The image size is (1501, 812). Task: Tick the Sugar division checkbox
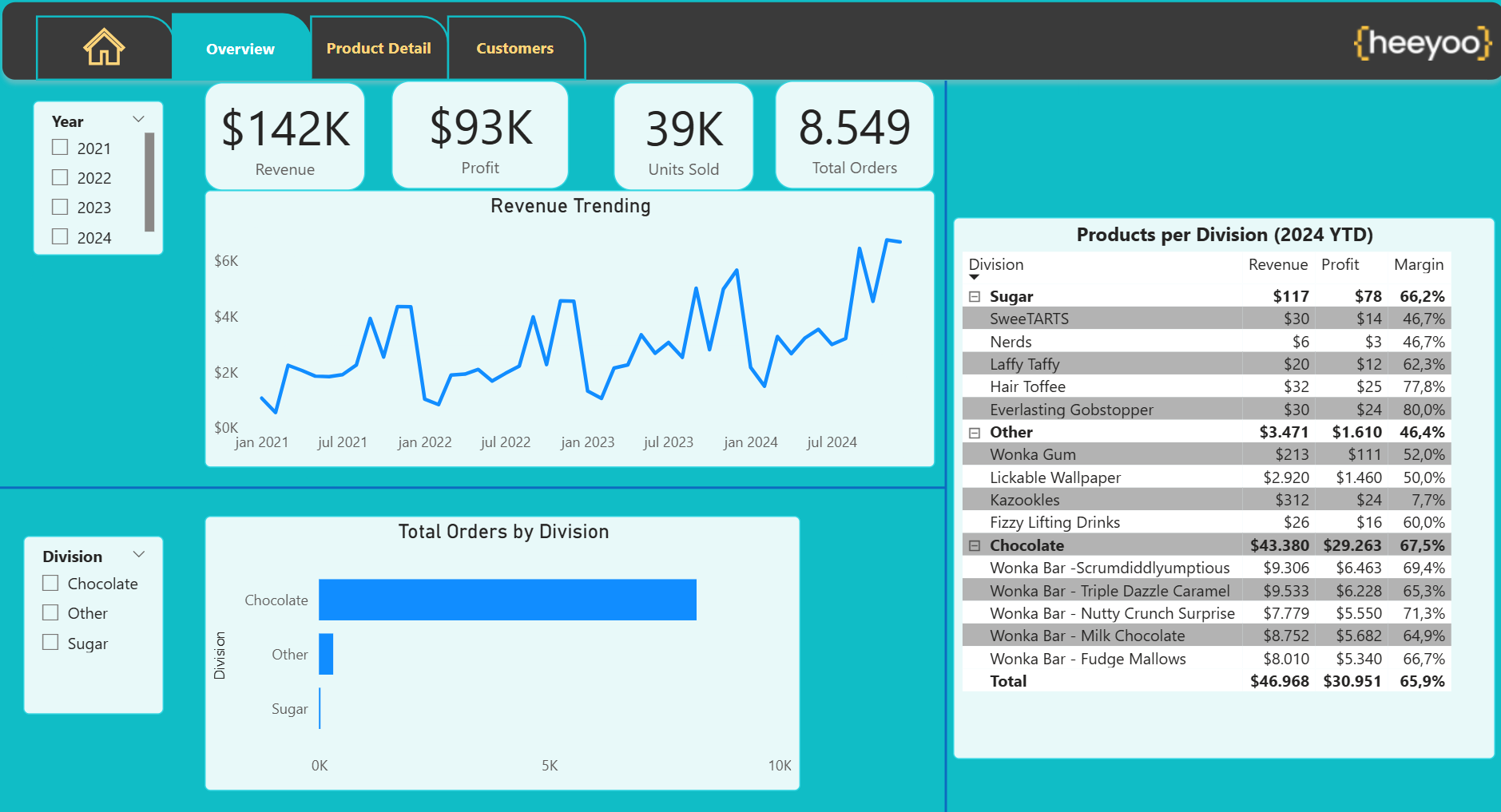(50, 643)
